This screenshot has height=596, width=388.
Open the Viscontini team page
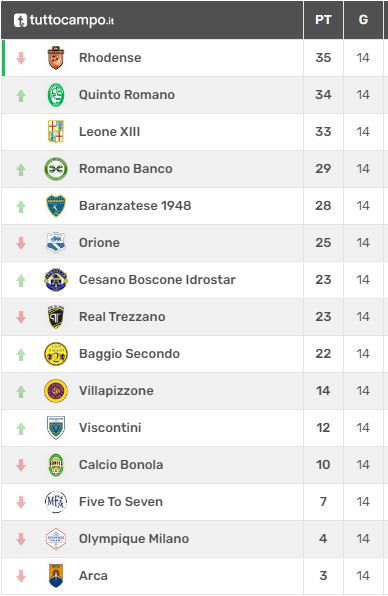tap(110, 428)
